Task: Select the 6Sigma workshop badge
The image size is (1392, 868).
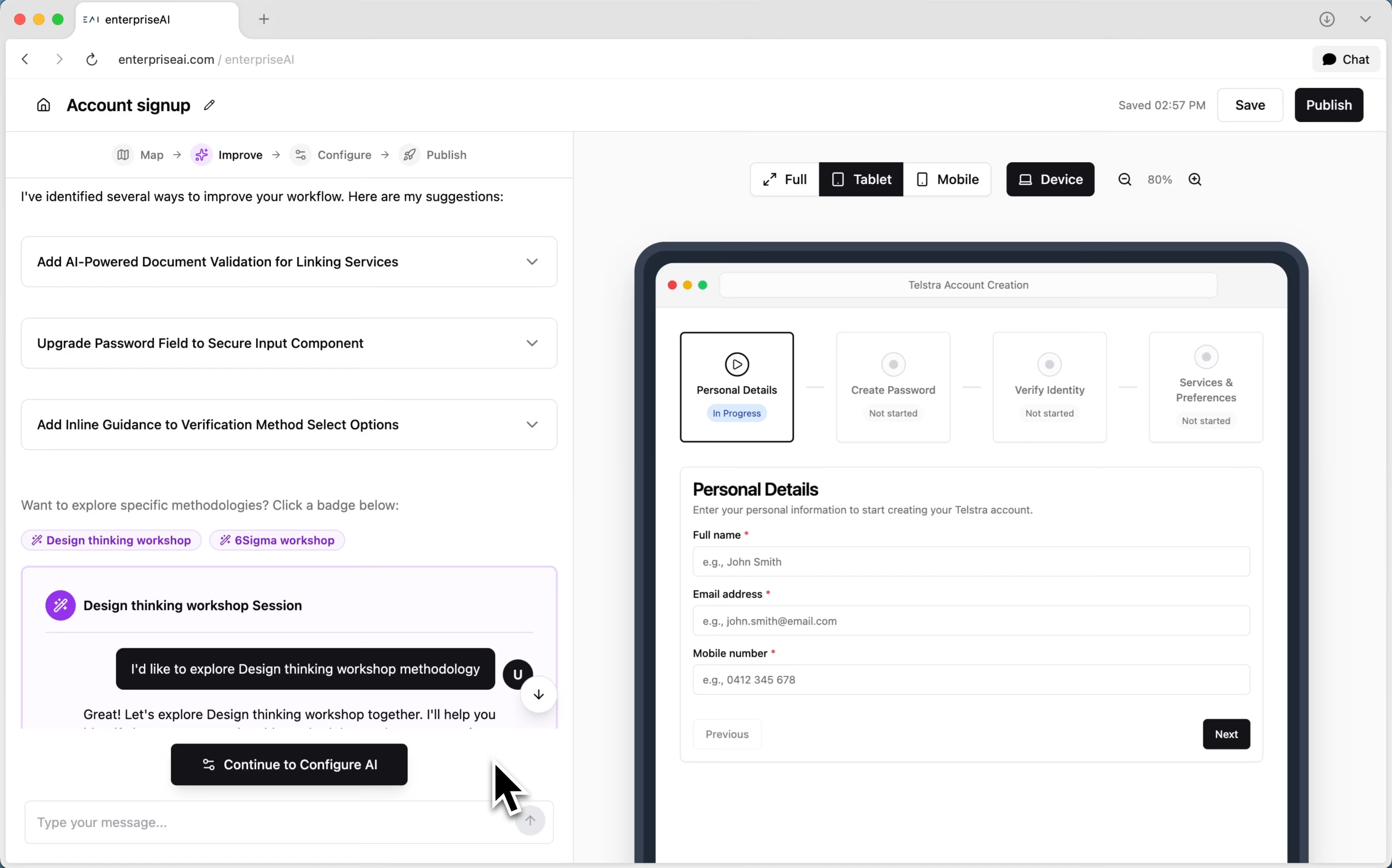Action: click(277, 540)
